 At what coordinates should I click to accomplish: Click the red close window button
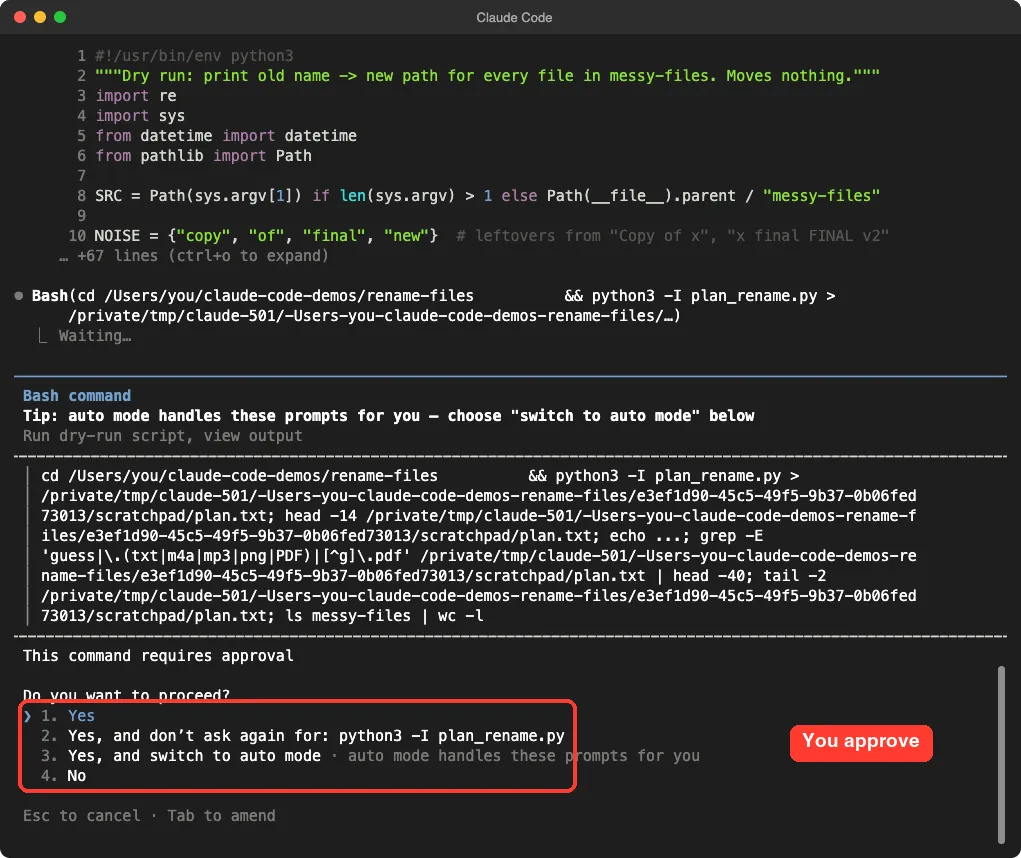click(x=20, y=17)
